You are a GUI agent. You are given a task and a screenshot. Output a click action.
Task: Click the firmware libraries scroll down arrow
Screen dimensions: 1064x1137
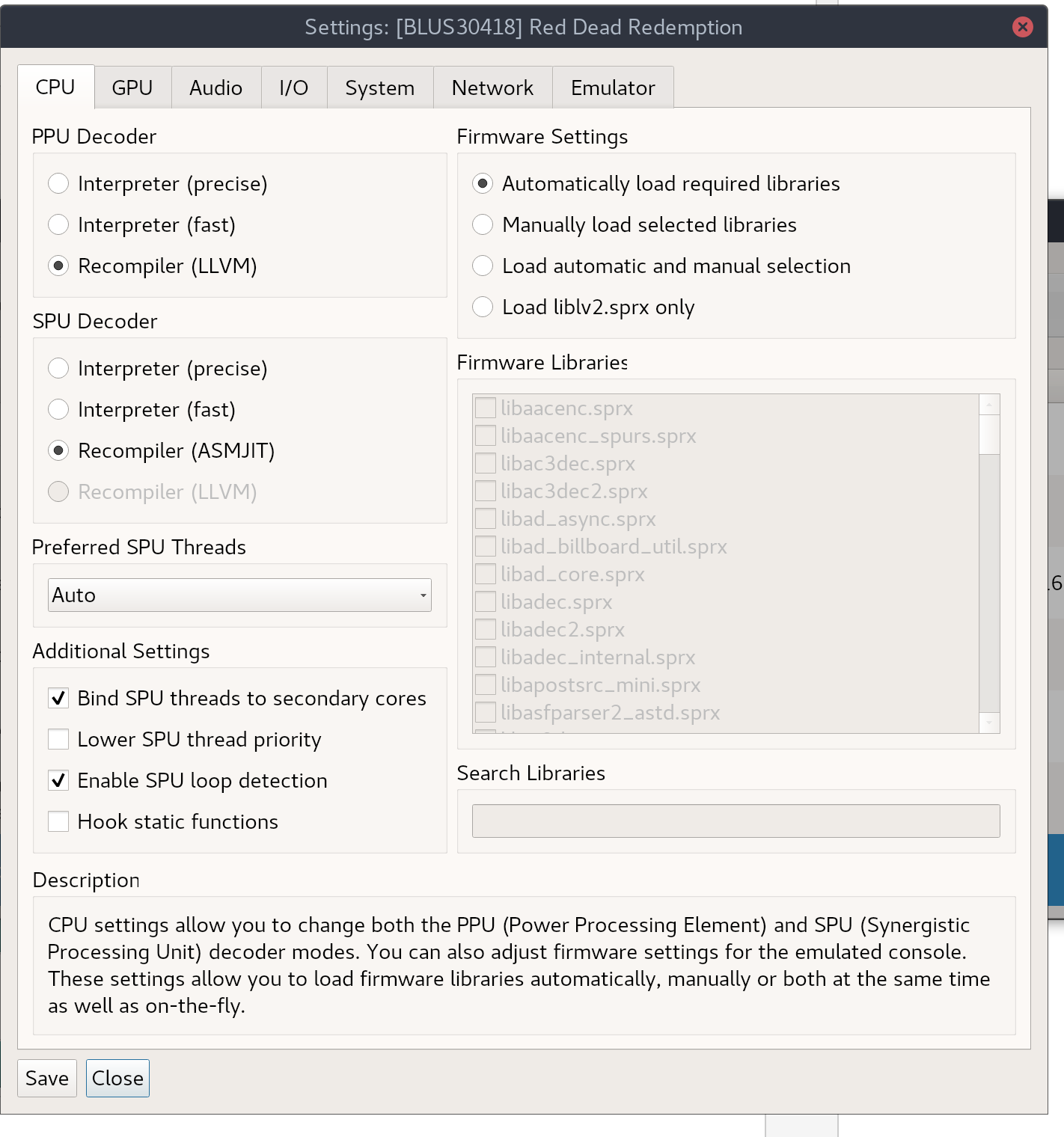coord(989,723)
